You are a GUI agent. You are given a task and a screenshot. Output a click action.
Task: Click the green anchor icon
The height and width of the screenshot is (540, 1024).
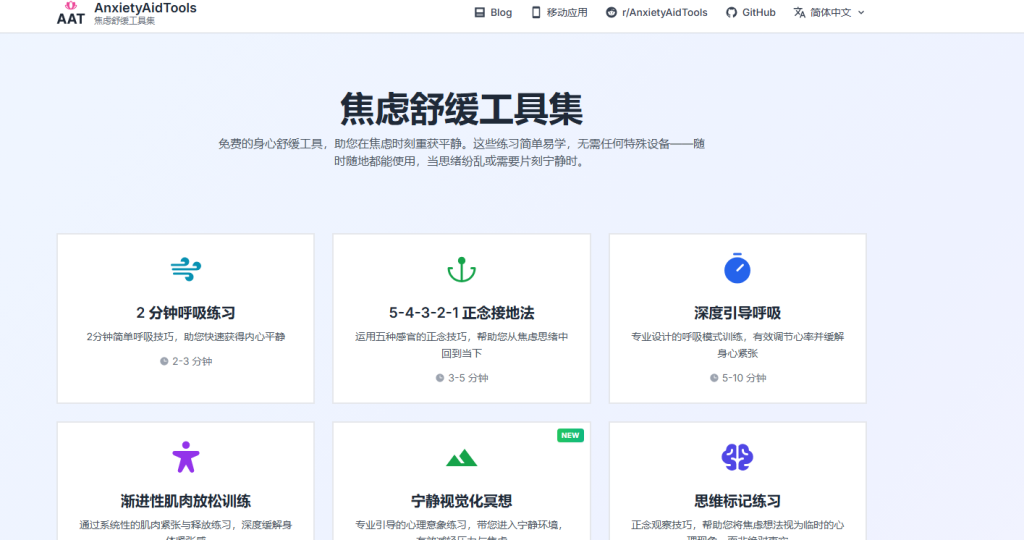461,269
